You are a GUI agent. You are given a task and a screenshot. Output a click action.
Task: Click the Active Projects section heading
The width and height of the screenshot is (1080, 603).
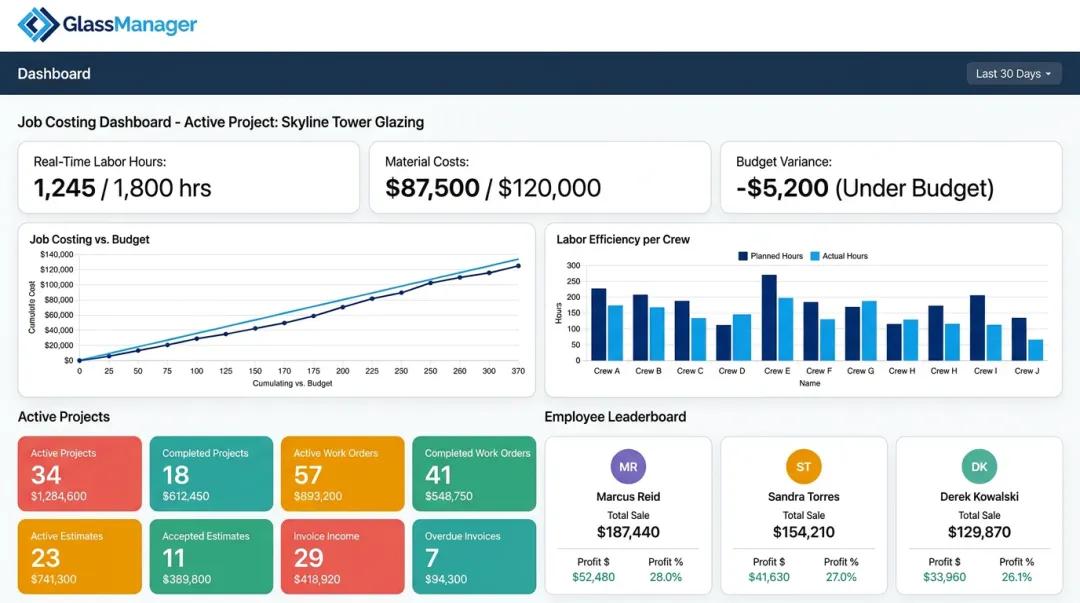click(x=63, y=417)
